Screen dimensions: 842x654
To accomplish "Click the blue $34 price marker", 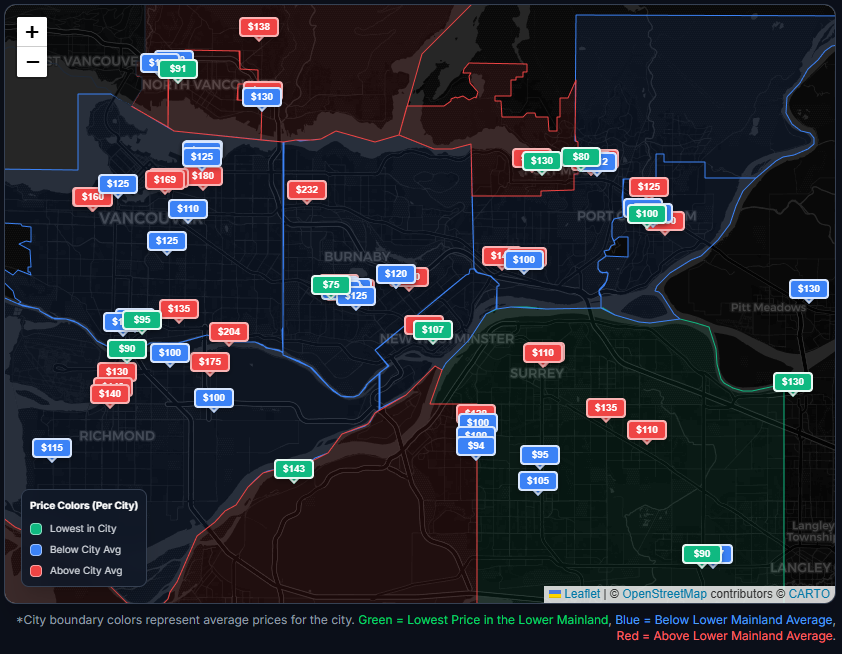I will pyautogui.click(x=476, y=446).
